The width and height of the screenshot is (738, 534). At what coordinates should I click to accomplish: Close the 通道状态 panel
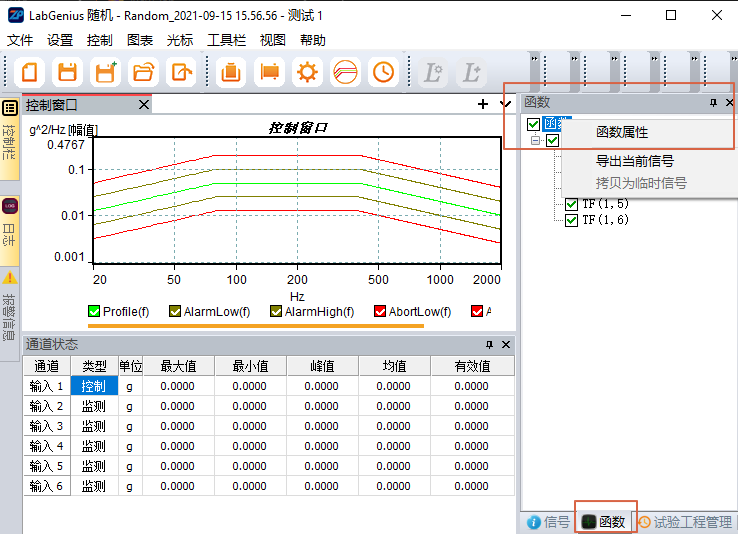506,345
